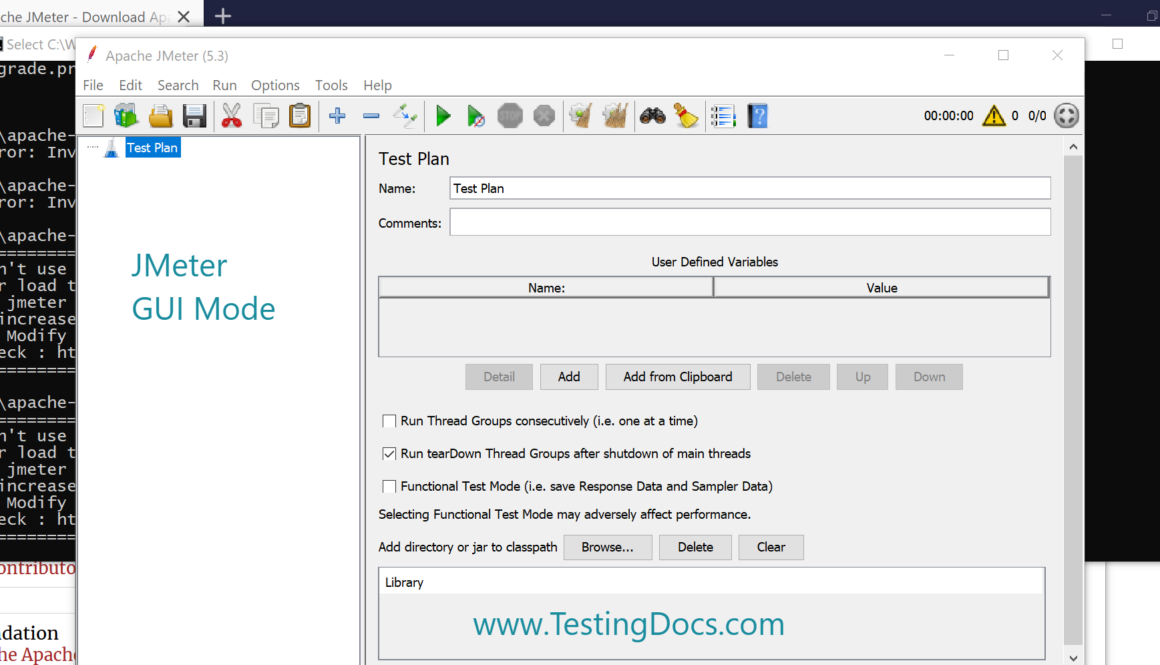This screenshot has height=665, width=1160.
Task: Toggle the Test Plan tree node handle
Action: click(92, 148)
